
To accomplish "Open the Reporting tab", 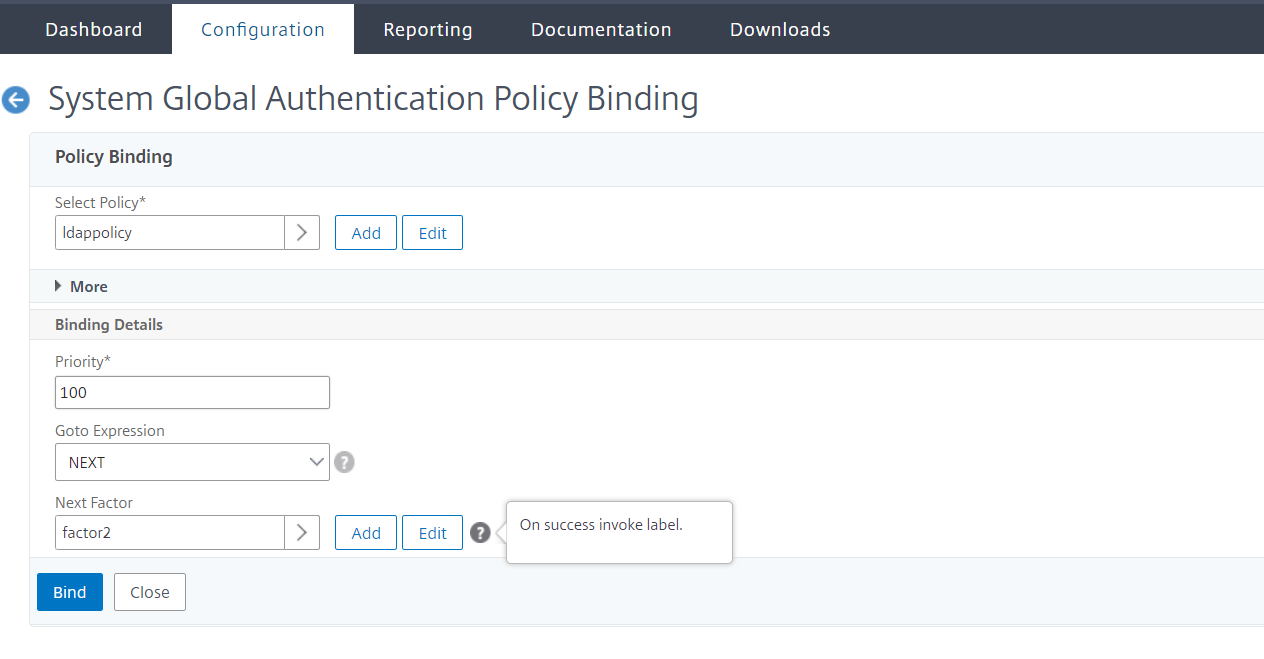I will tap(428, 29).
